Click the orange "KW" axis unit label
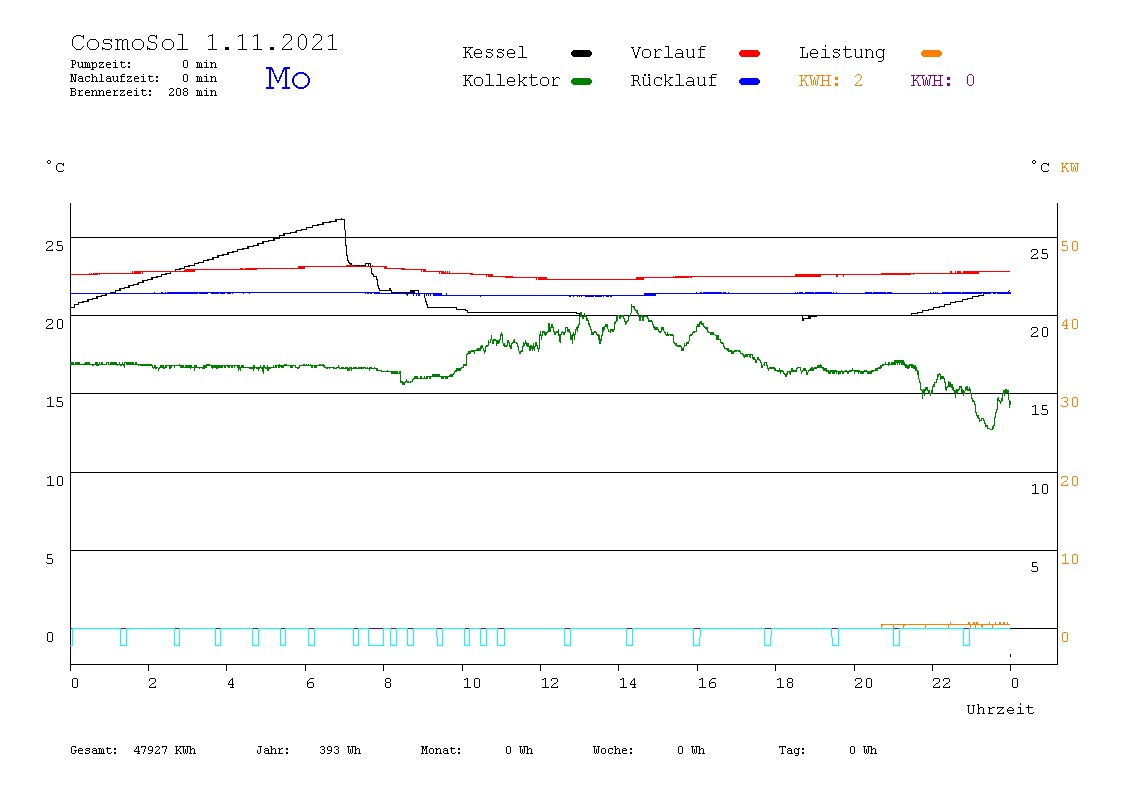 [x=1070, y=168]
